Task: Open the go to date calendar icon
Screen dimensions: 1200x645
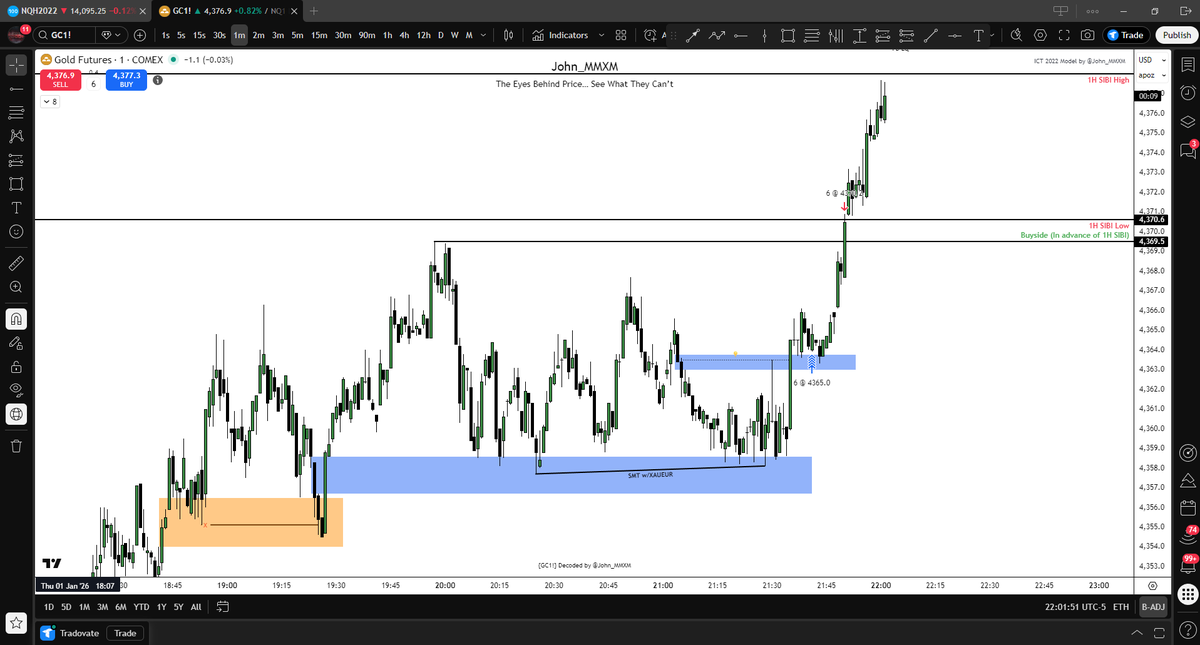Action: point(223,607)
